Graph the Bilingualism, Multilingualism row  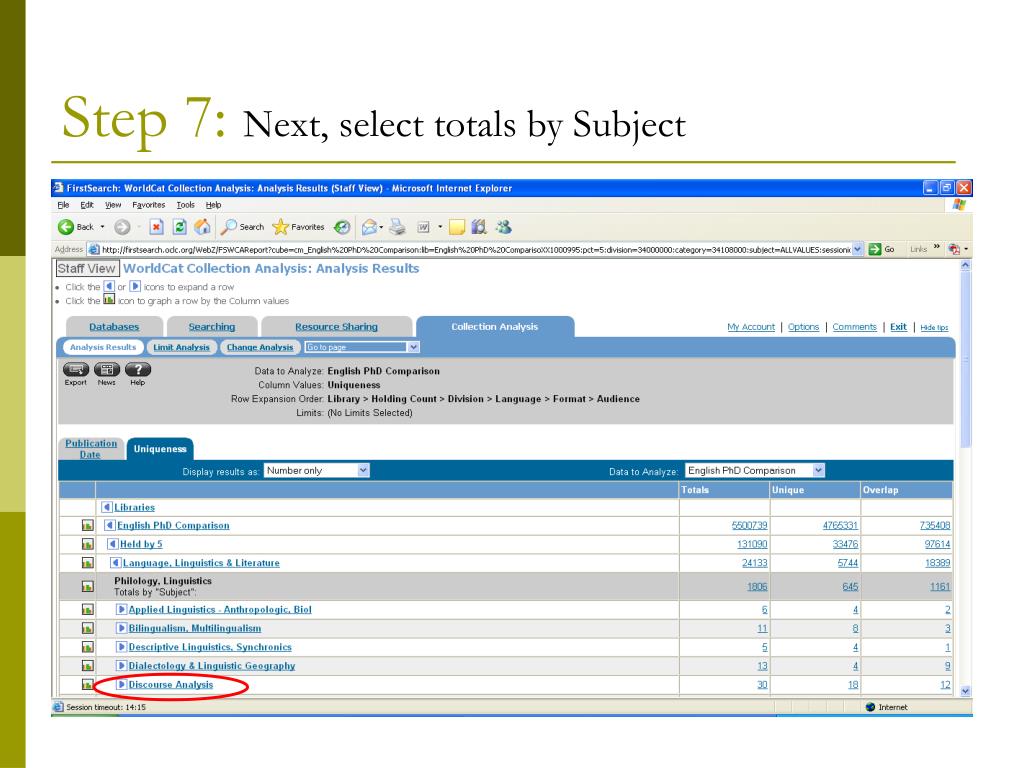(88, 628)
